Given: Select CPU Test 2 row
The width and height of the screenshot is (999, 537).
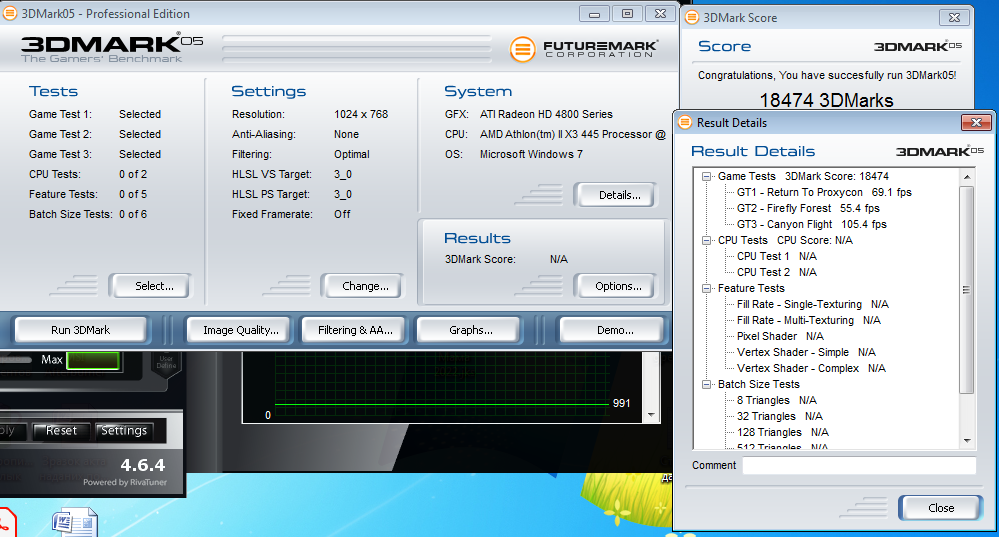Looking at the screenshot, I should point(777,272).
